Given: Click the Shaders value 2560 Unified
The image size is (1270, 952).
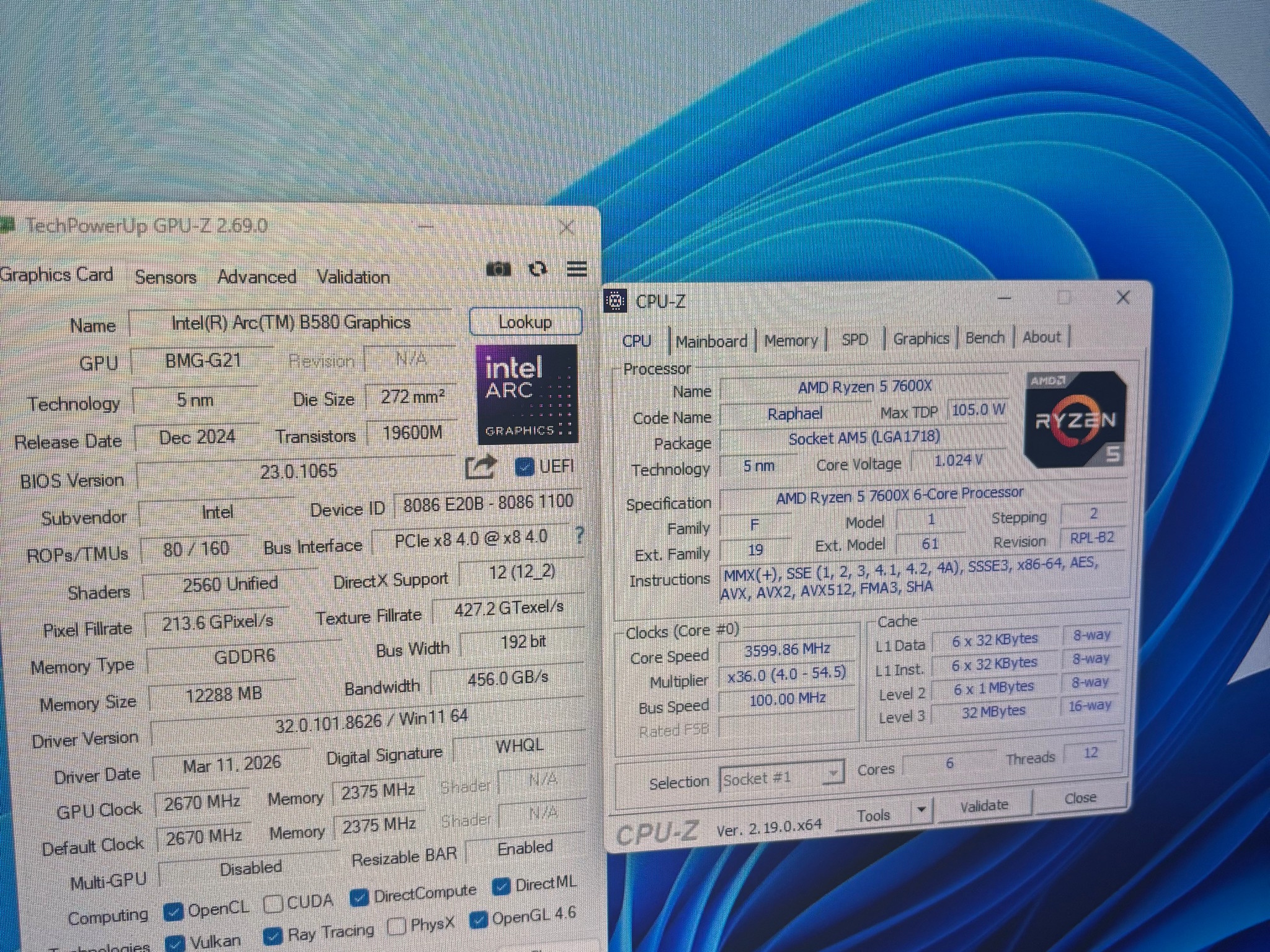Looking at the screenshot, I should click(x=230, y=584).
